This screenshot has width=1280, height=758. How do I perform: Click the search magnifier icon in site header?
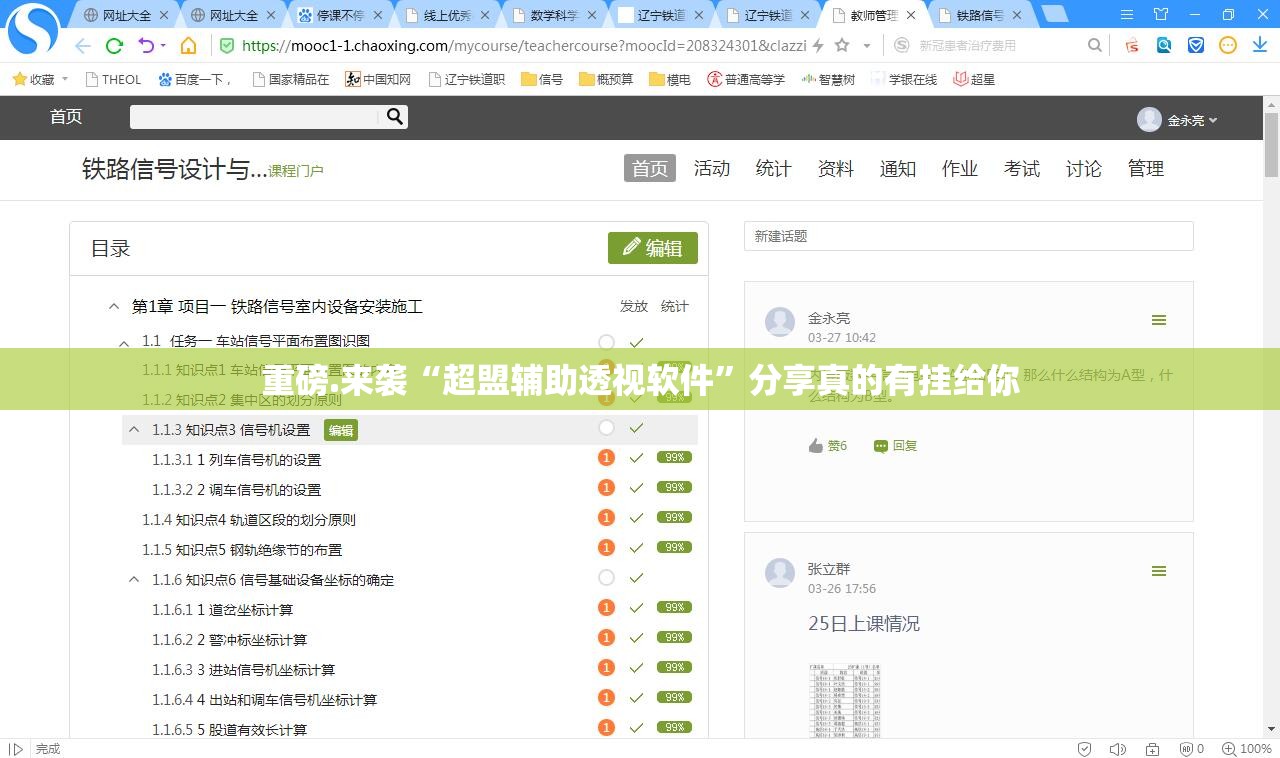pos(395,117)
